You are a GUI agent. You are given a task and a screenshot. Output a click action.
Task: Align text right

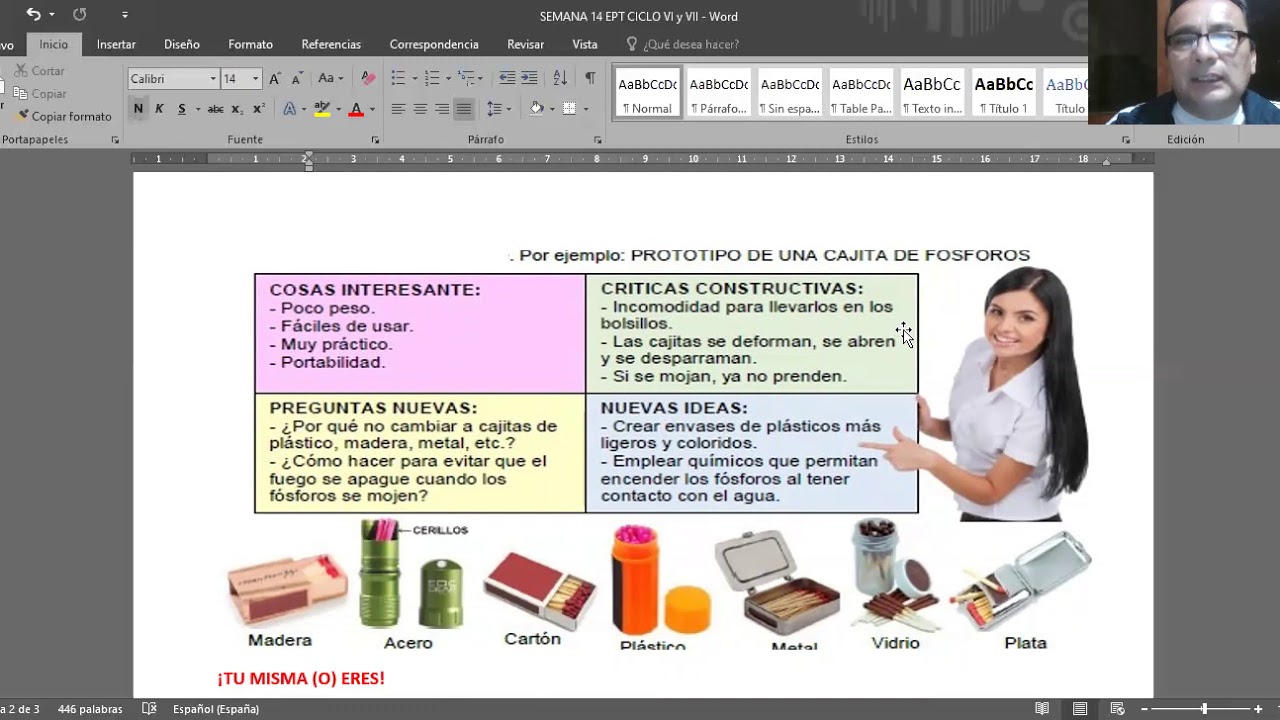click(442, 109)
